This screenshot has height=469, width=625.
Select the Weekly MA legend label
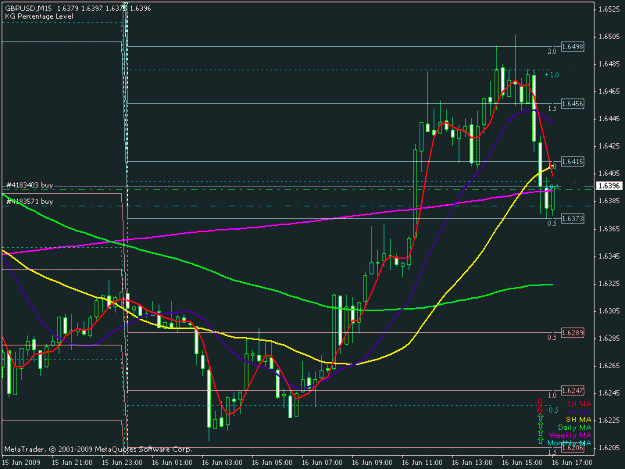click(x=570, y=435)
